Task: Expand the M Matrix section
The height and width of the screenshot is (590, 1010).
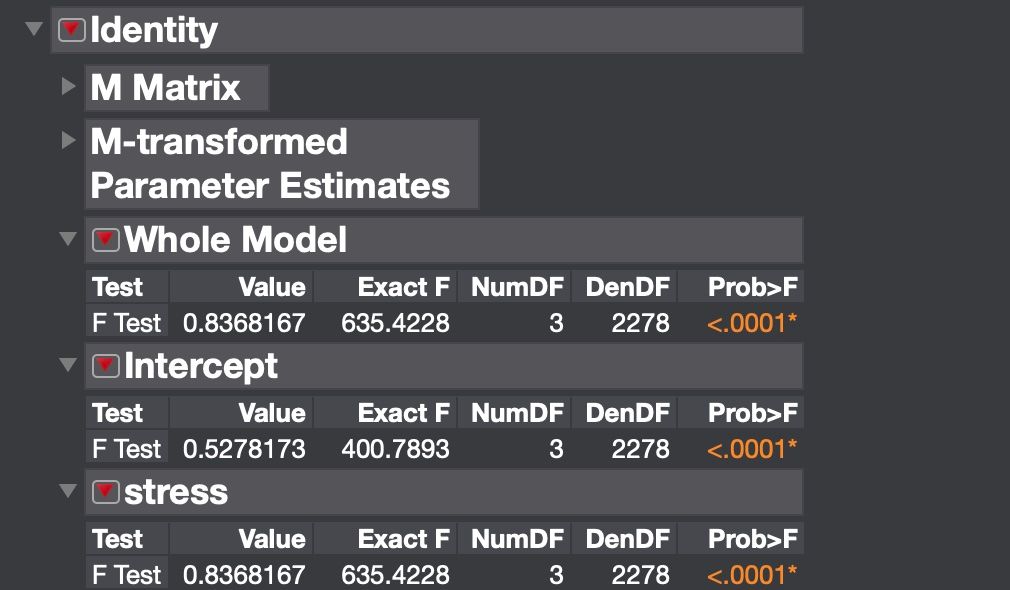Action: click(x=68, y=87)
